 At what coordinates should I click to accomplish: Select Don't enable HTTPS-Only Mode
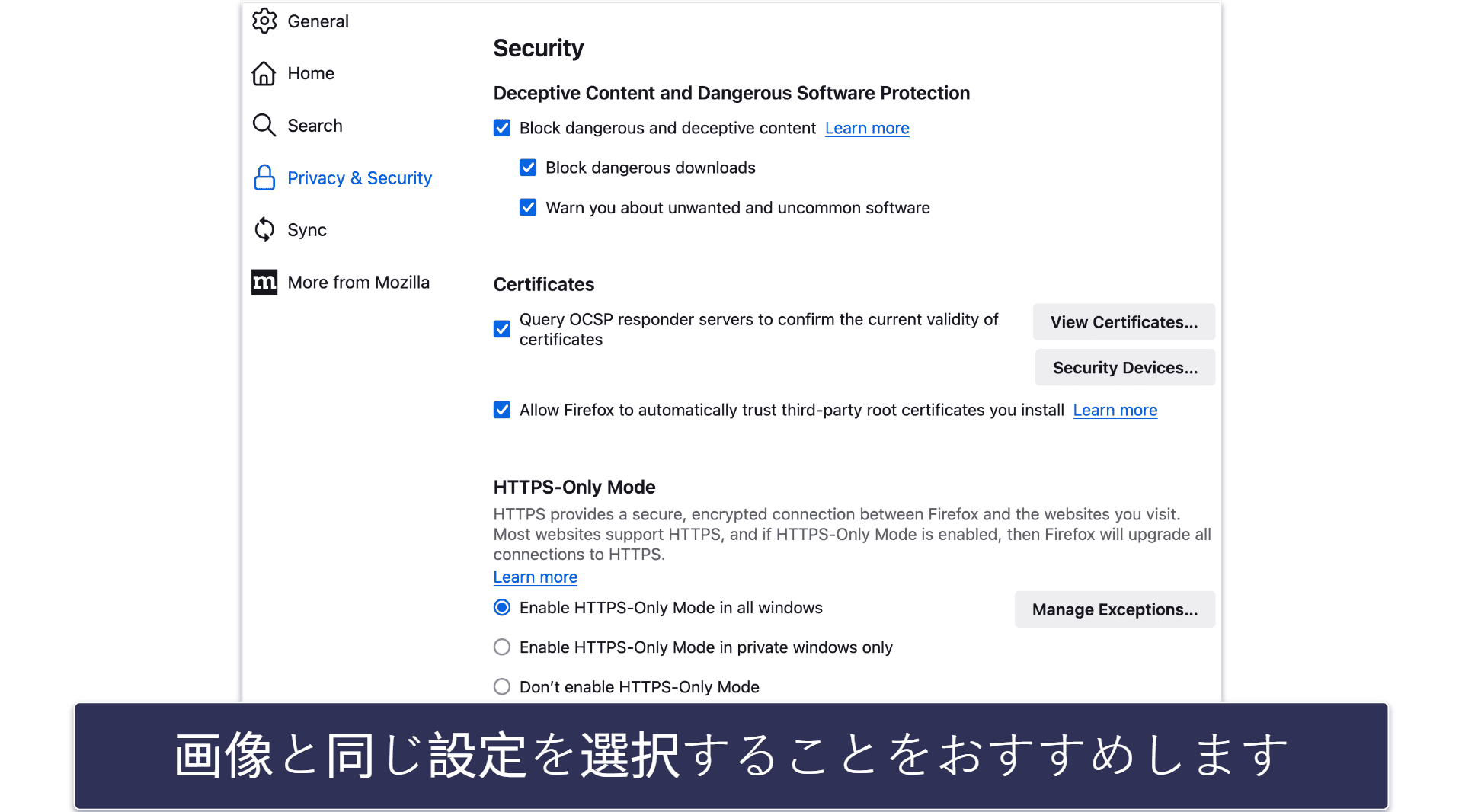(x=502, y=686)
